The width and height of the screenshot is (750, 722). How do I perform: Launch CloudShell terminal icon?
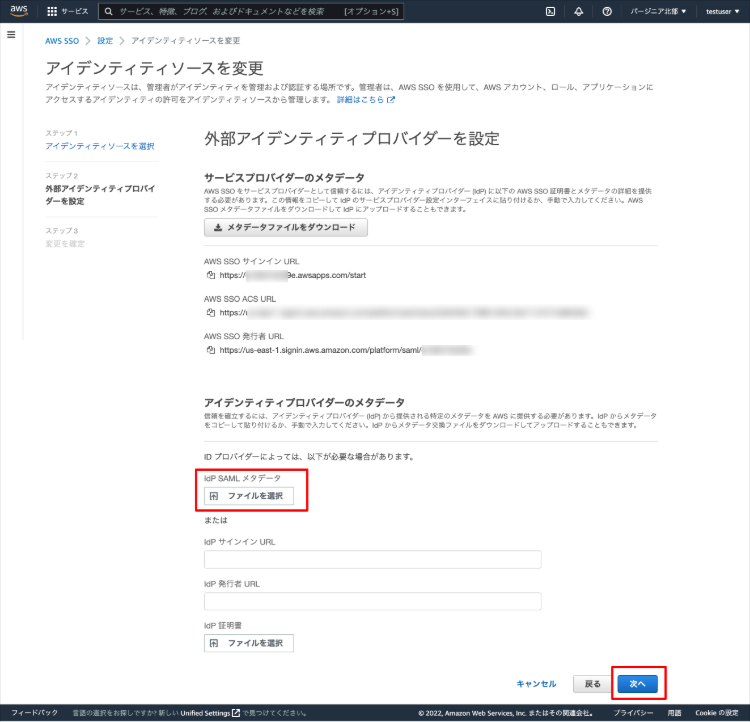(551, 11)
